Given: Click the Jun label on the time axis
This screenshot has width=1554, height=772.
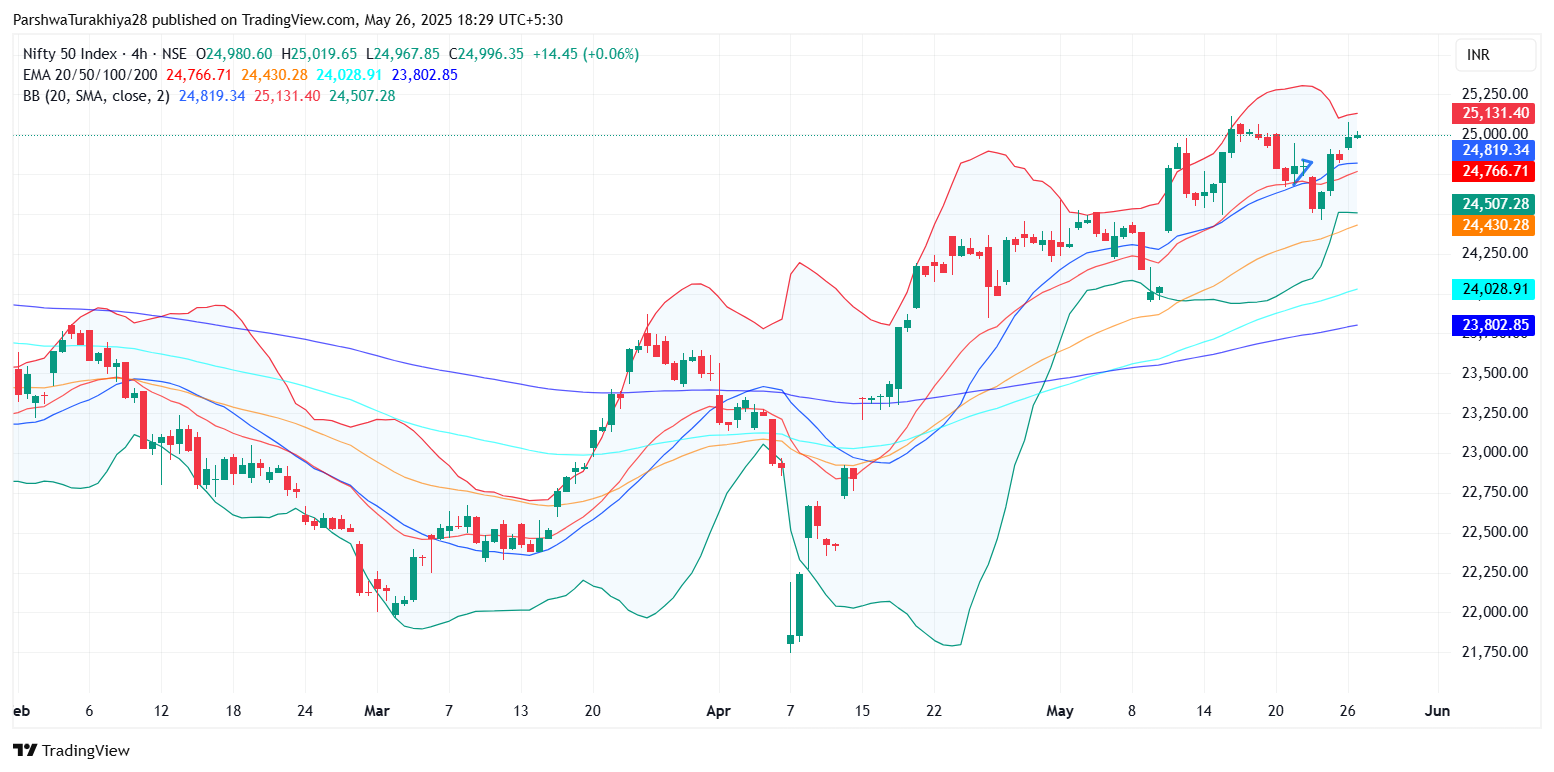Looking at the screenshot, I should (1436, 712).
